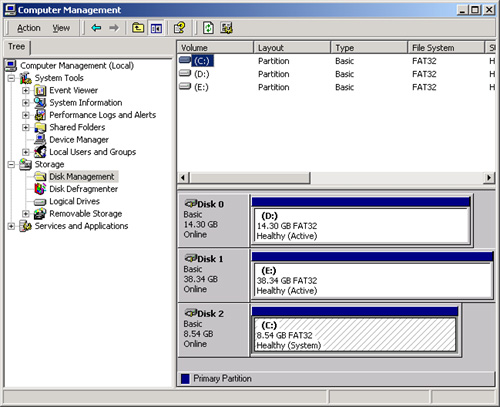The image size is (500, 407).
Task: Click the horizontal scrollbar right arrow
Action: pos(489,178)
